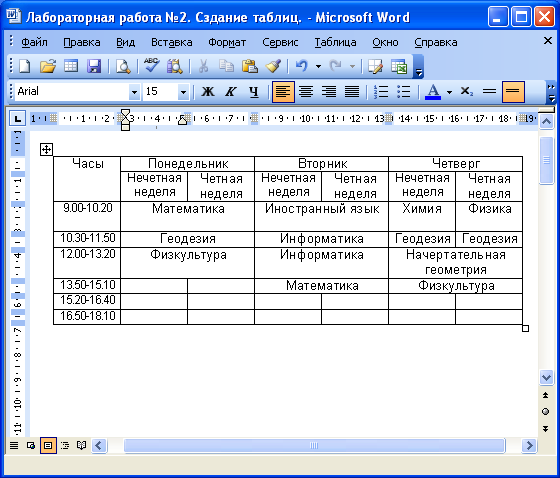Click the Undo arrow icon
560x478 pixels.
tap(301, 66)
